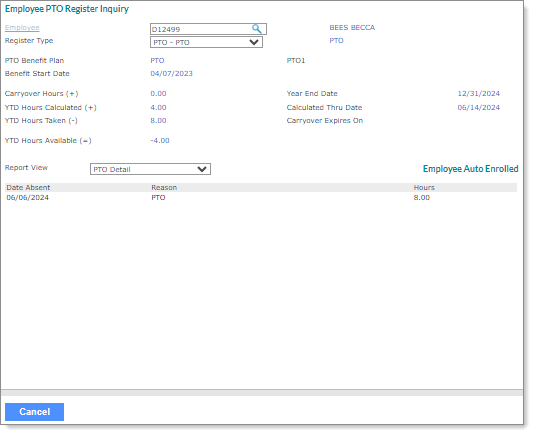534x435 pixels.
Task: Click the horizontal scrollbar above Cancel
Action: [262, 393]
